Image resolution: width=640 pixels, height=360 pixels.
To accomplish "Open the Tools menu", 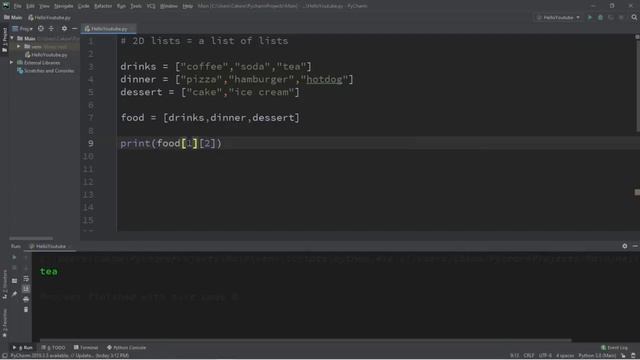I will (136, 6).
